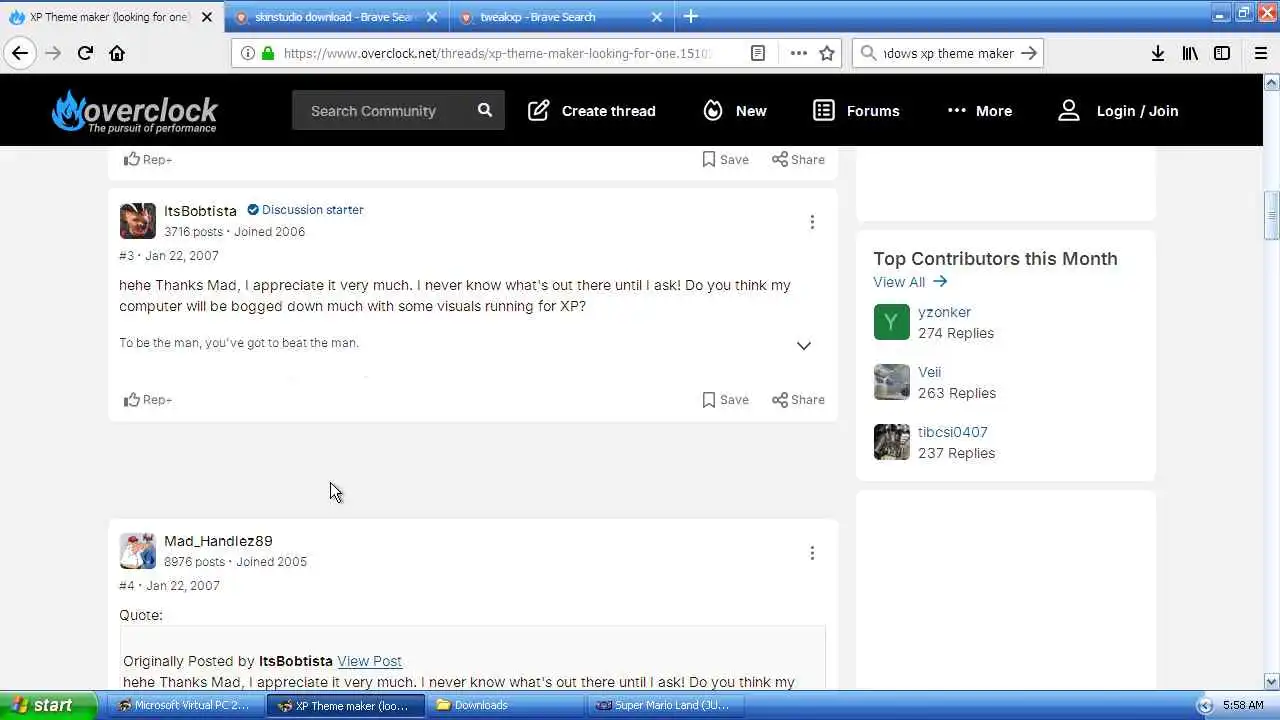The height and width of the screenshot is (720, 1280).
Task: Open the browser downloads arrow
Action: 1157,53
